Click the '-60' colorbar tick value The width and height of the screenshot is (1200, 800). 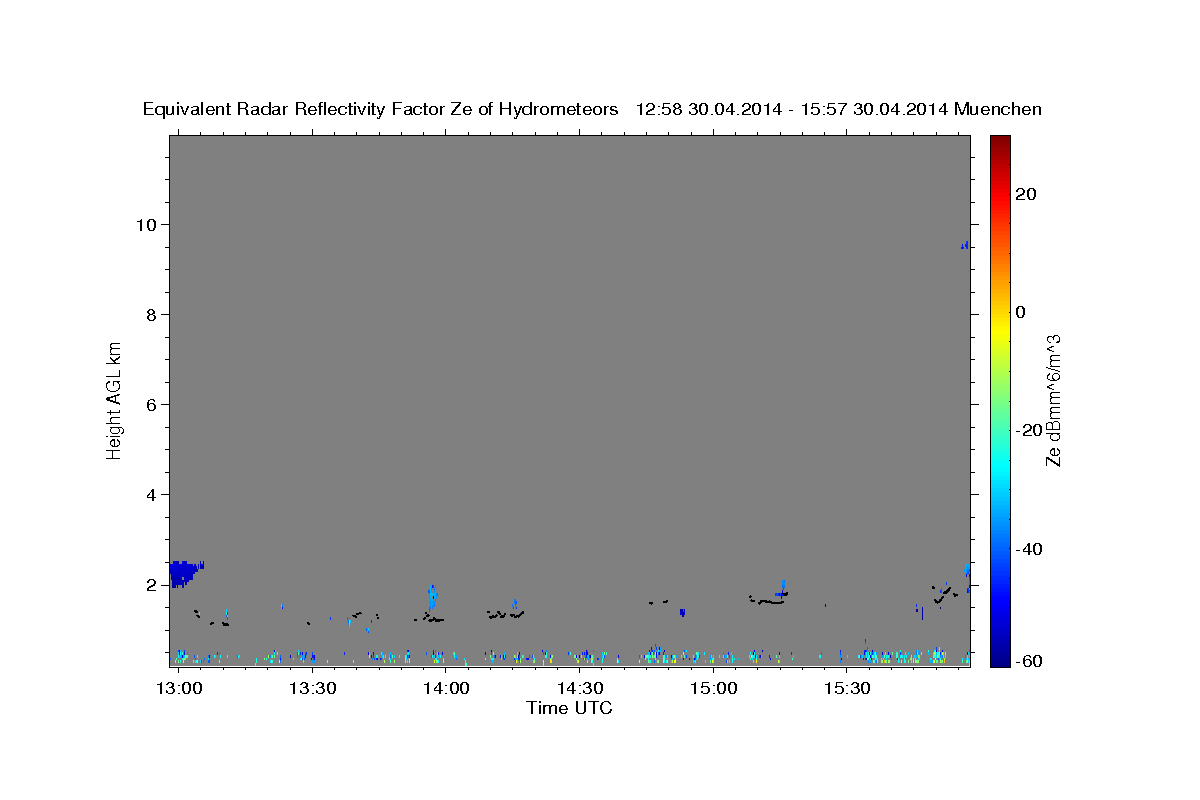point(1028,661)
